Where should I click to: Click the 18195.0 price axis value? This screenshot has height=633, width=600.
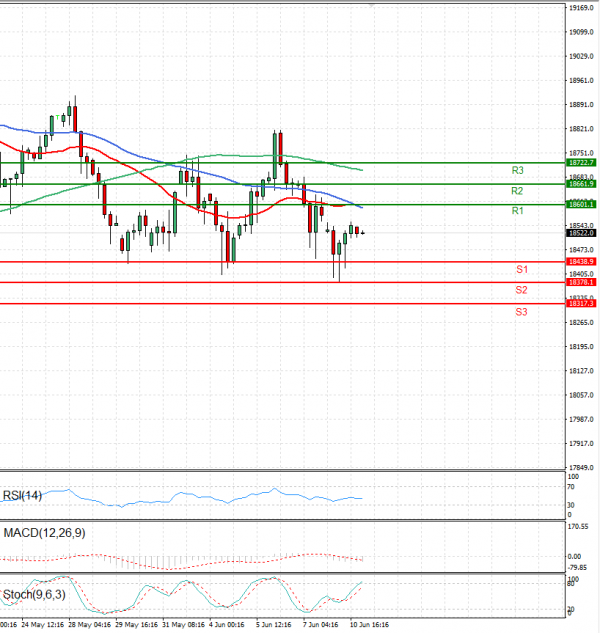click(x=581, y=347)
